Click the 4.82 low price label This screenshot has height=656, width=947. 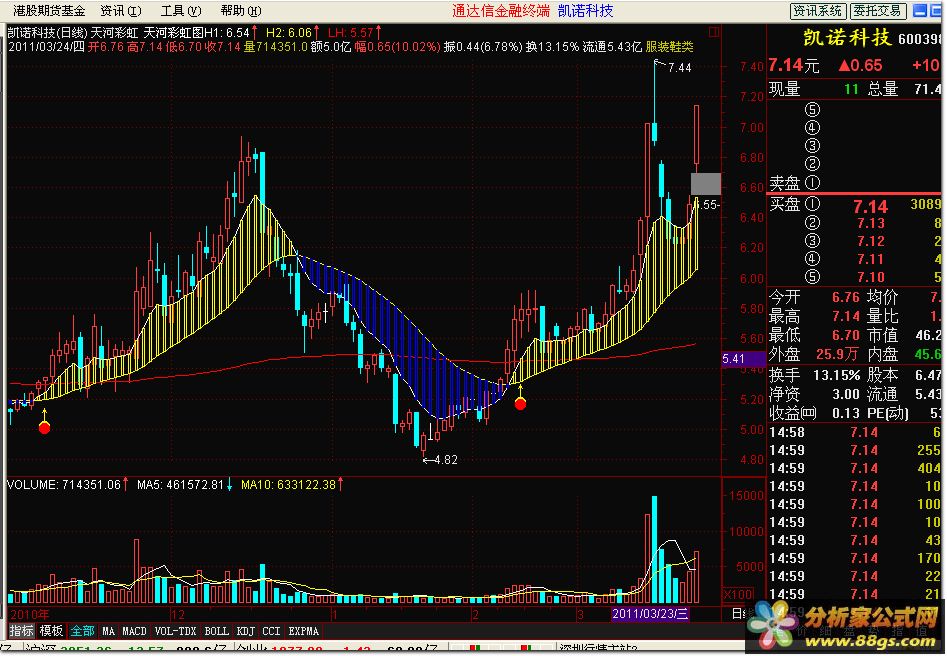tap(445, 460)
